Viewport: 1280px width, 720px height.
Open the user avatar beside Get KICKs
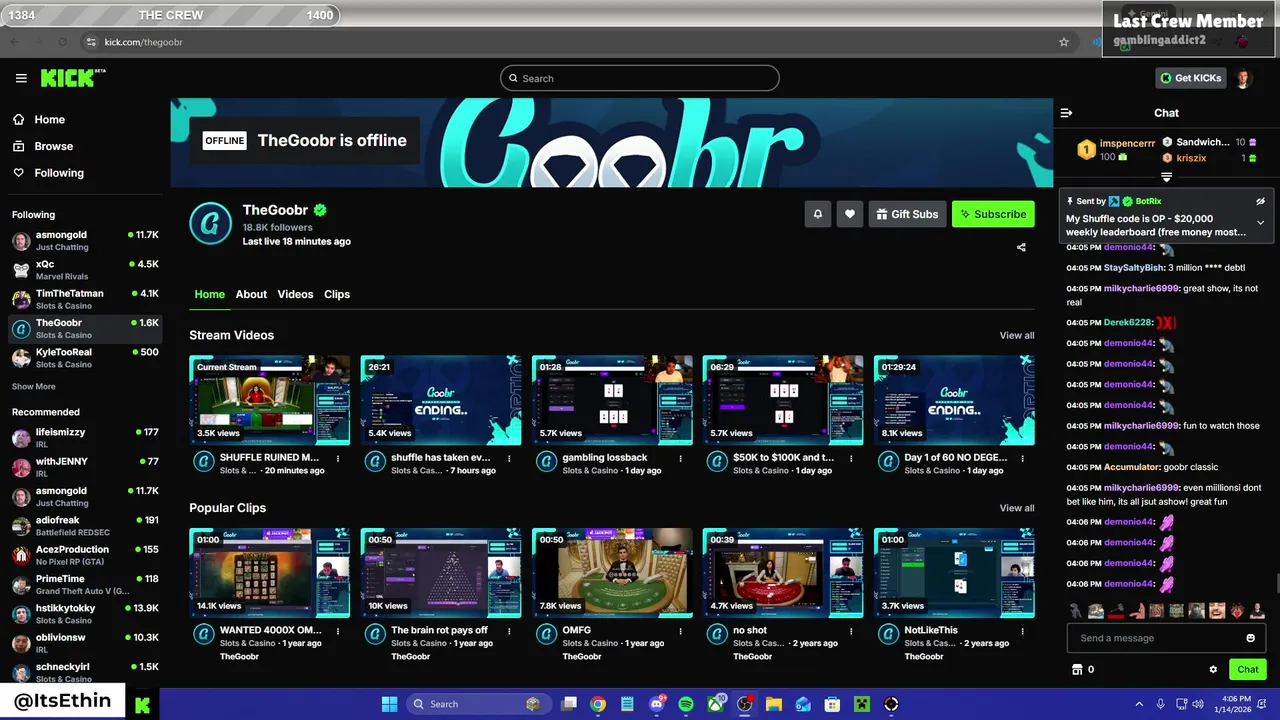pyautogui.click(x=1243, y=78)
